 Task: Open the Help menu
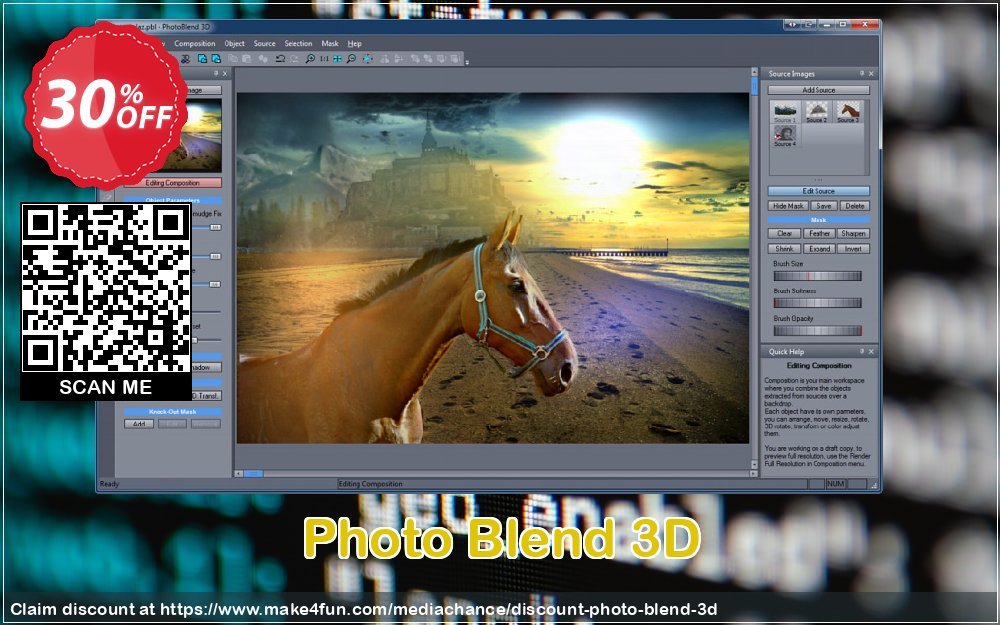(x=355, y=43)
